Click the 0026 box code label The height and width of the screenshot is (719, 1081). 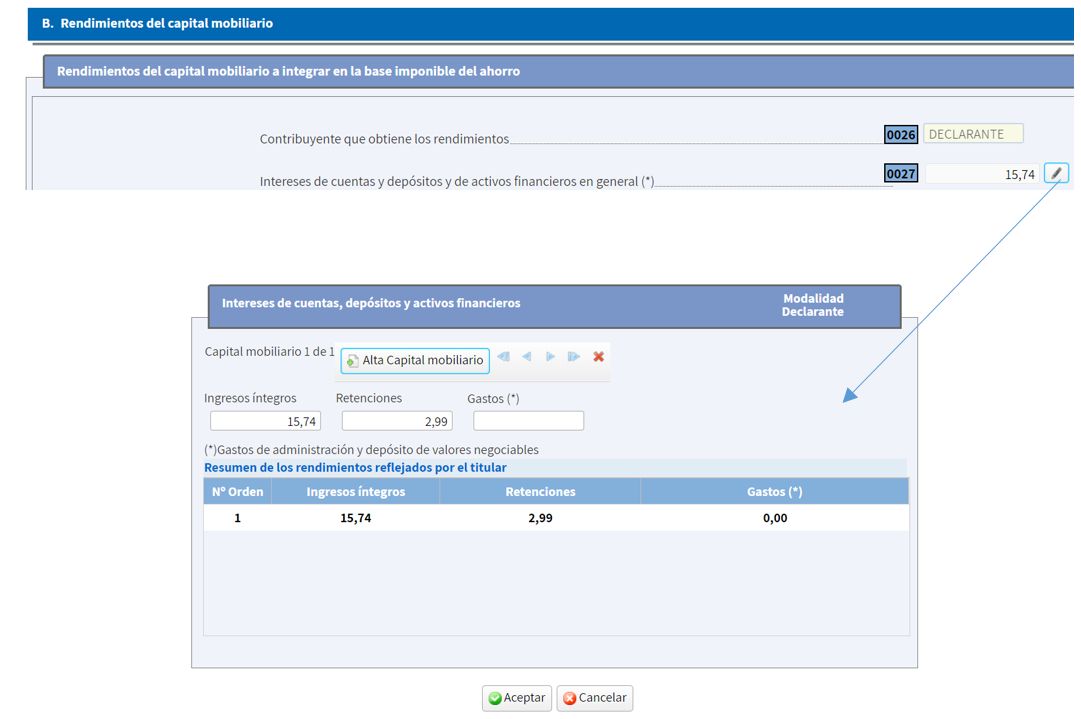click(901, 135)
